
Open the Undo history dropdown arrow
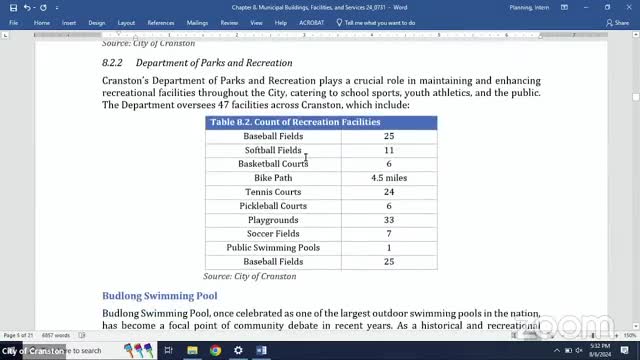tap(34, 8)
